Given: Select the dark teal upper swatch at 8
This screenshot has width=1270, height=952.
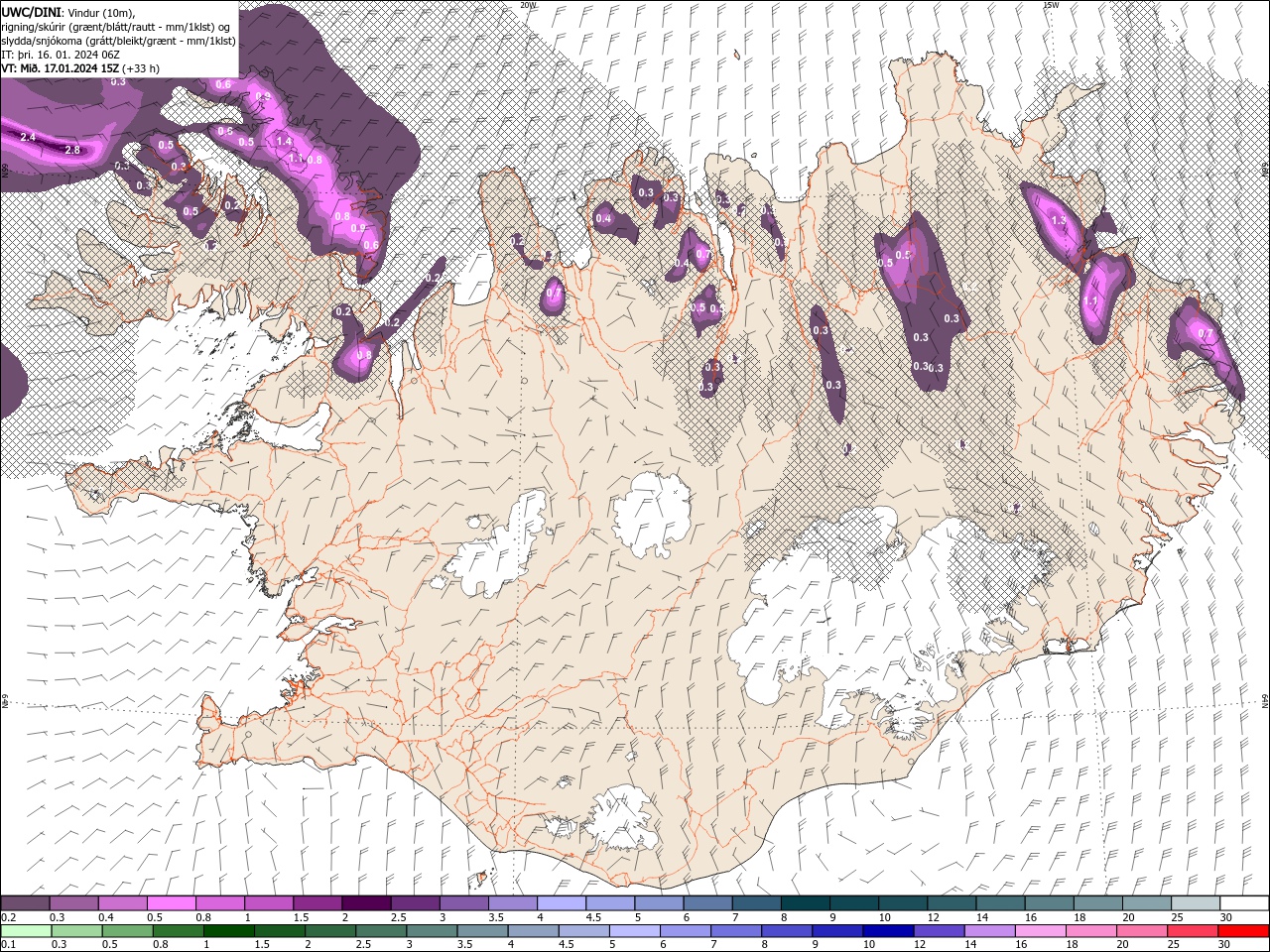Looking at the screenshot, I should click(x=805, y=903).
